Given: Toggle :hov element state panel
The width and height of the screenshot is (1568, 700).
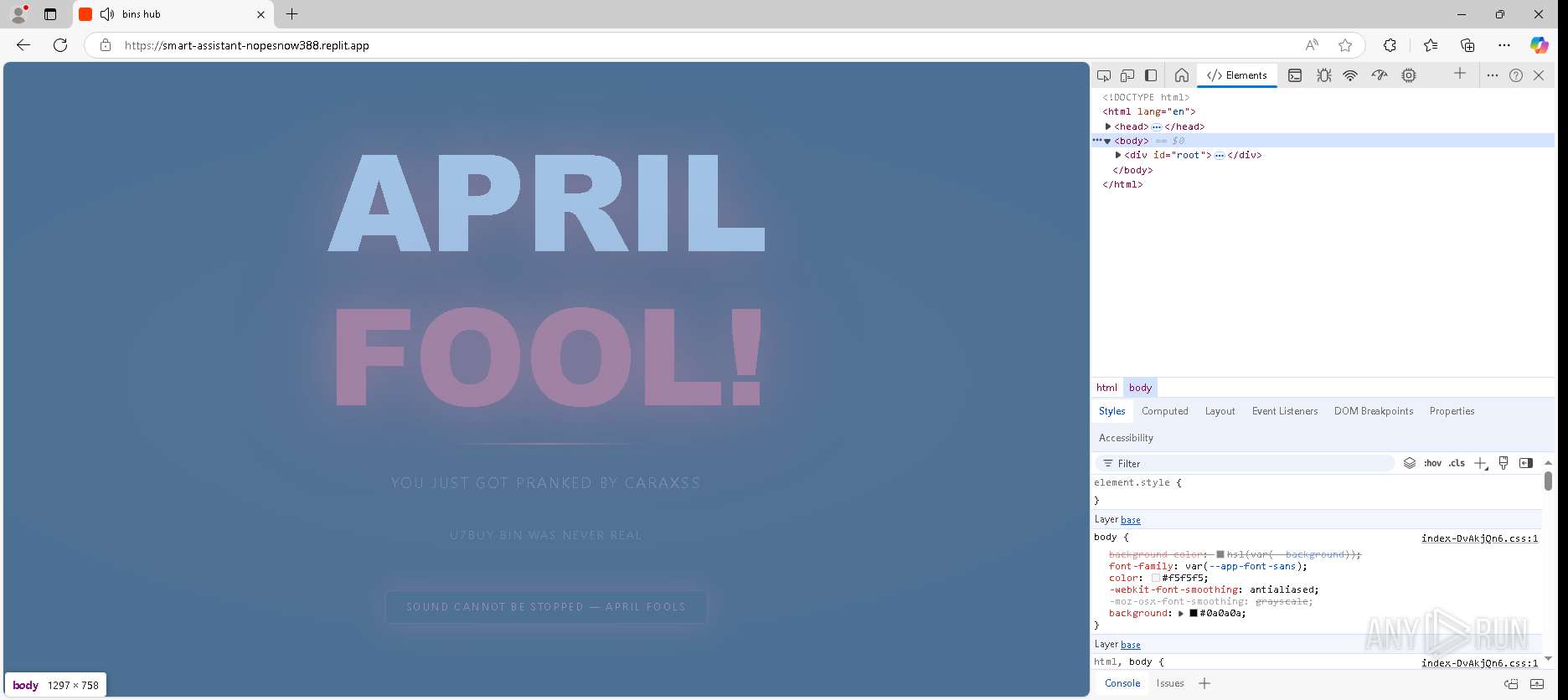Looking at the screenshot, I should pos(1433,463).
